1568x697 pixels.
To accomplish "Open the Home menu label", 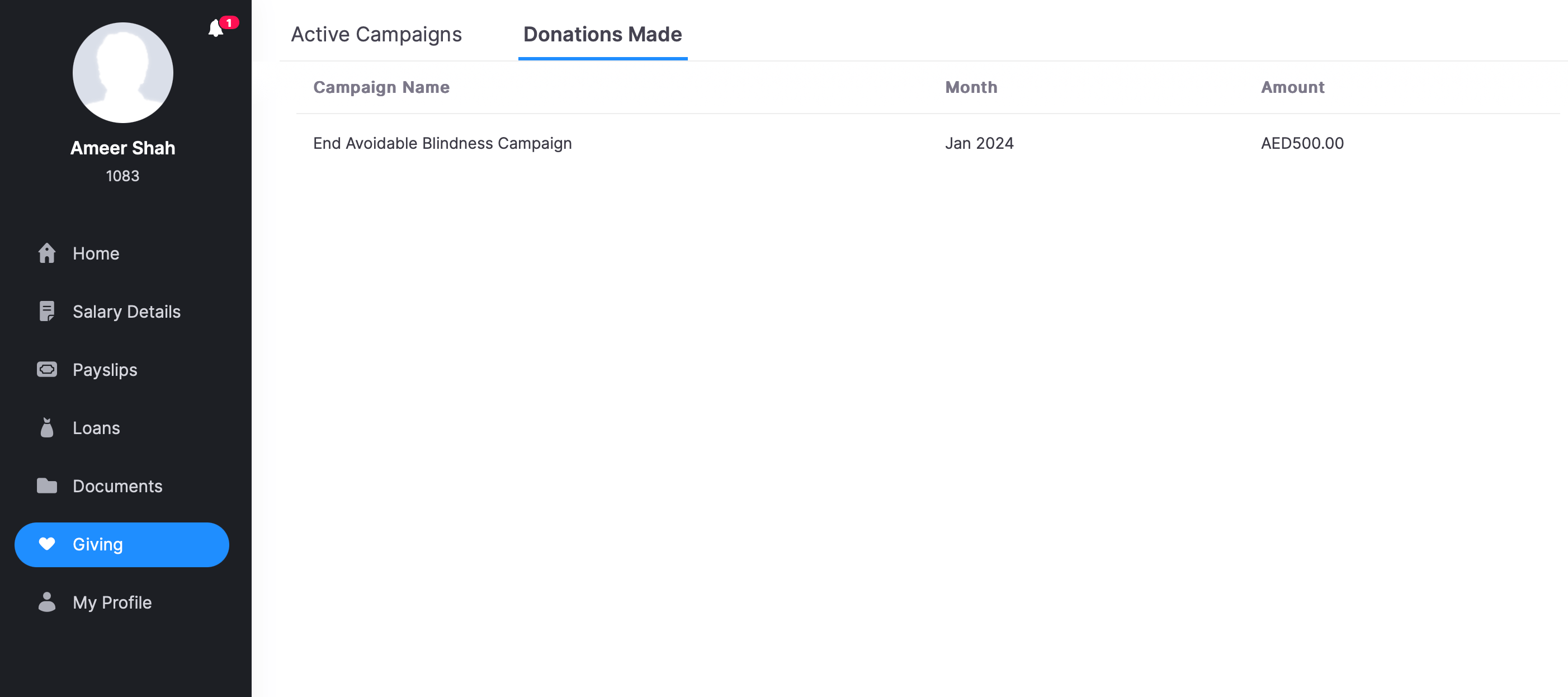I will coord(96,253).
